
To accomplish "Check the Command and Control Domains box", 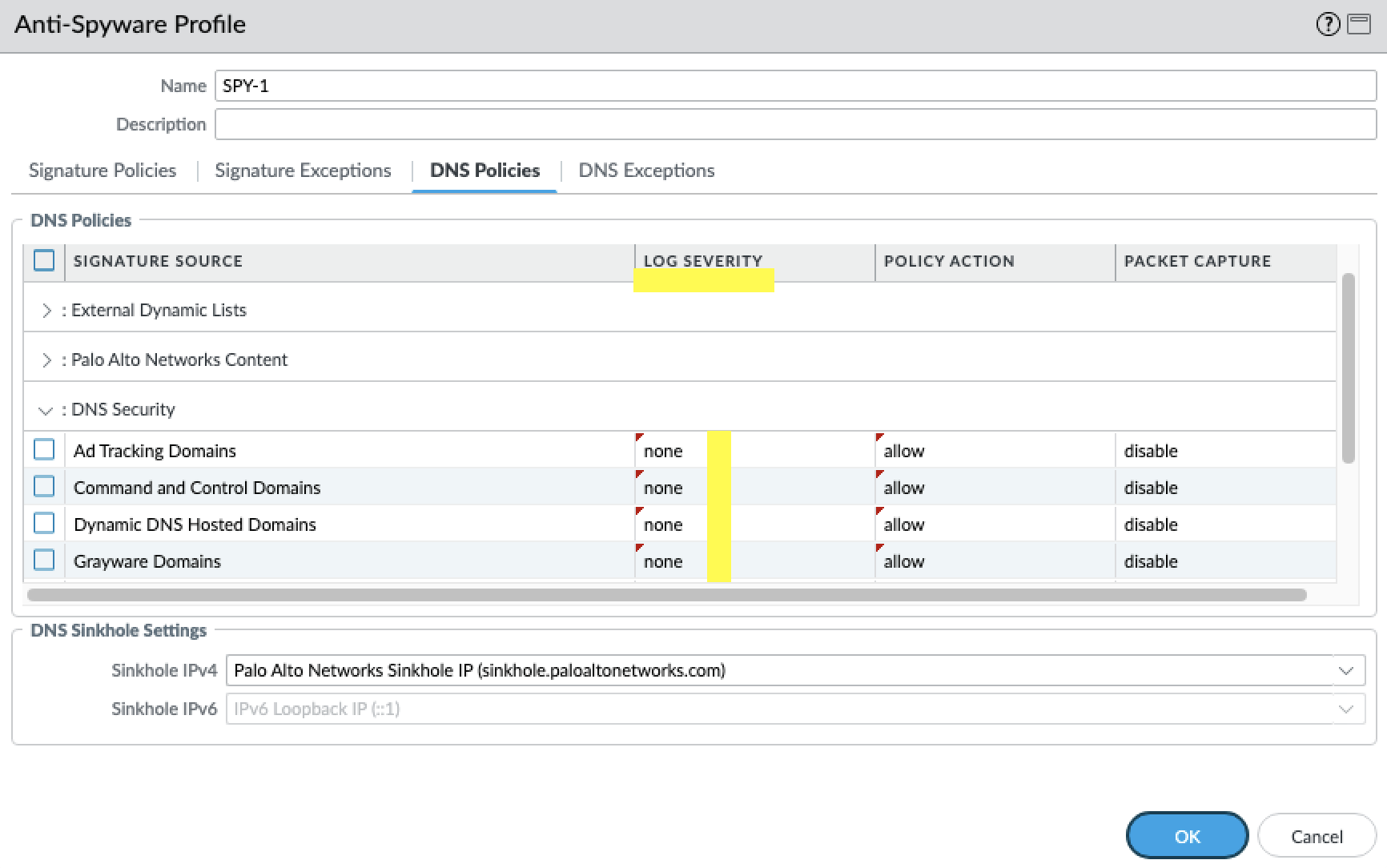I will tap(44, 487).
